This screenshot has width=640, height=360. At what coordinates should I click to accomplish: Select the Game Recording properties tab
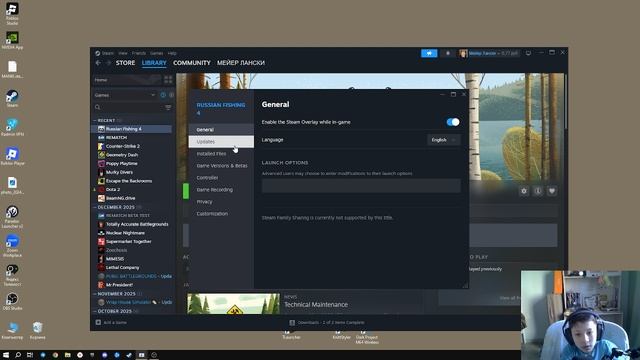pos(221,190)
